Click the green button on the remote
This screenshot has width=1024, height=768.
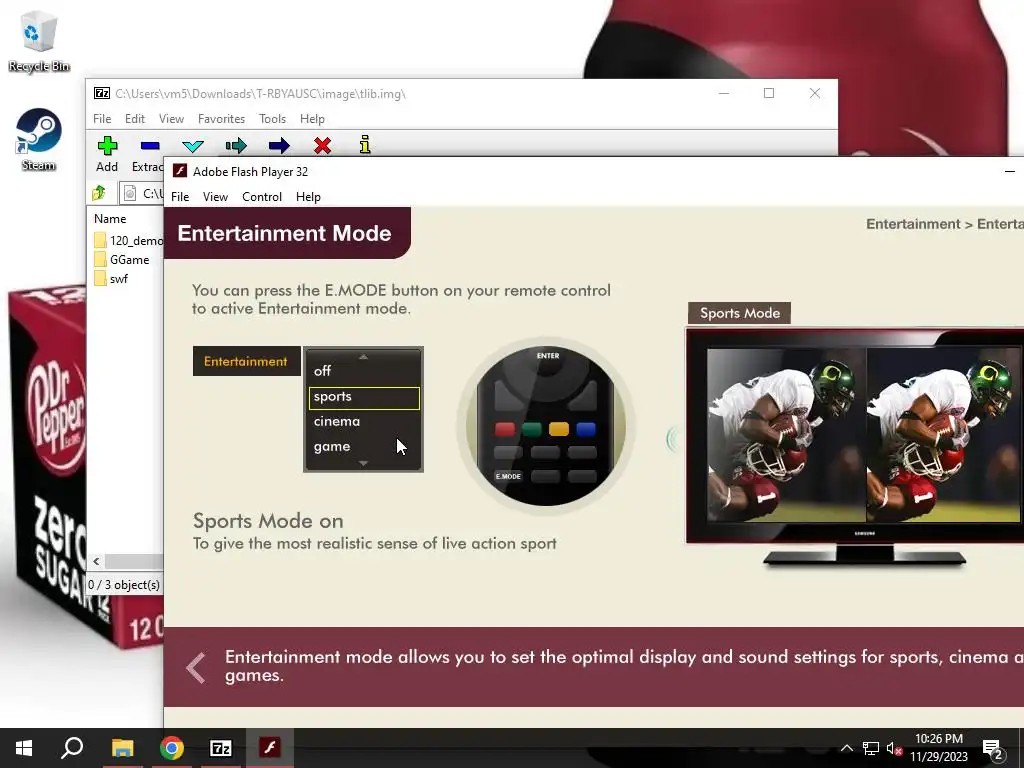[532, 429]
